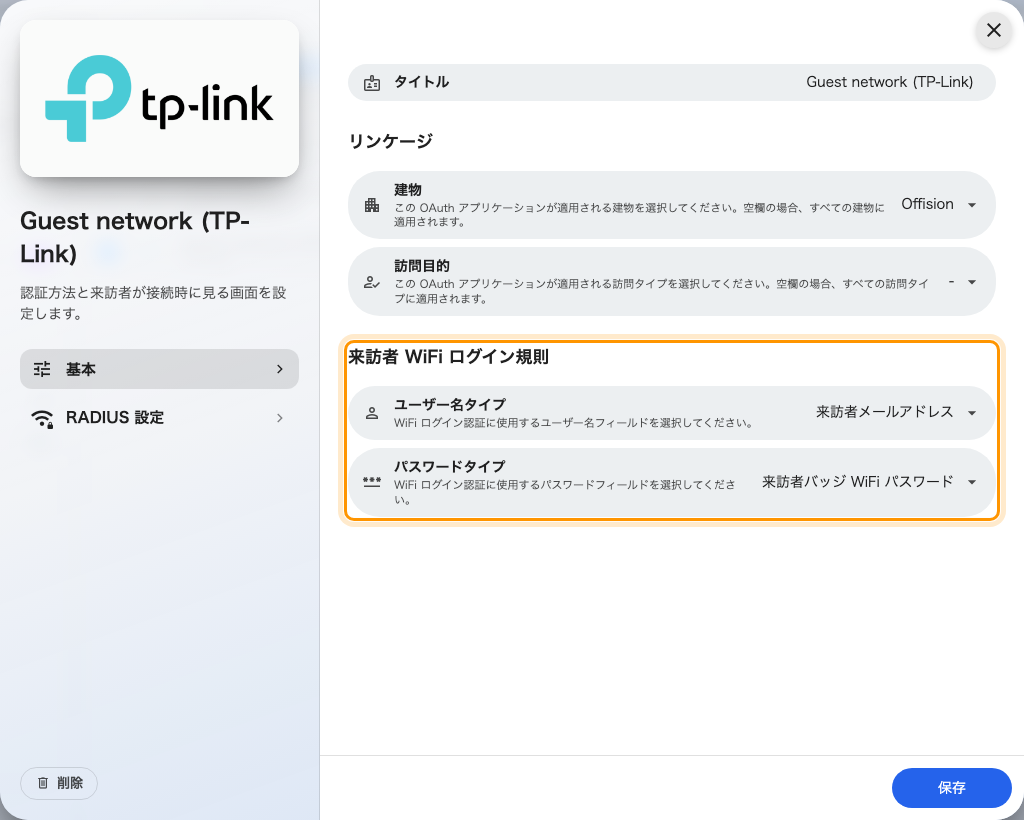Expand the 基本 chevron arrow
The image size is (1024, 820).
point(280,369)
